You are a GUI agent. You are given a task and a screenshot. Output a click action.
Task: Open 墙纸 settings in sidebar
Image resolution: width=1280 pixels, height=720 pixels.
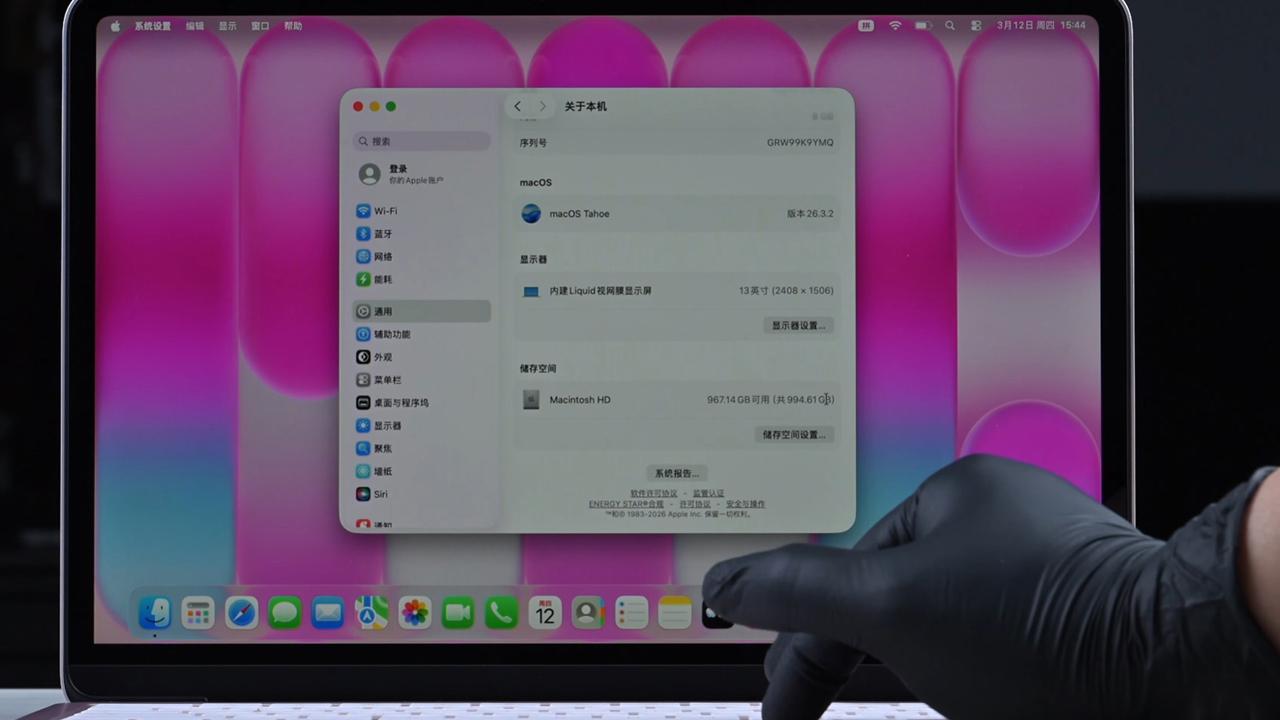pyautogui.click(x=422, y=472)
